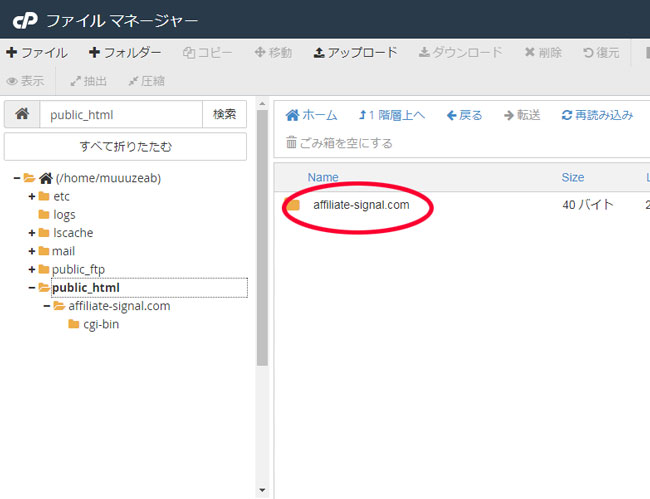Create a new folder with フォルダー button
The width and height of the screenshot is (650, 499).
tap(125, 53)
